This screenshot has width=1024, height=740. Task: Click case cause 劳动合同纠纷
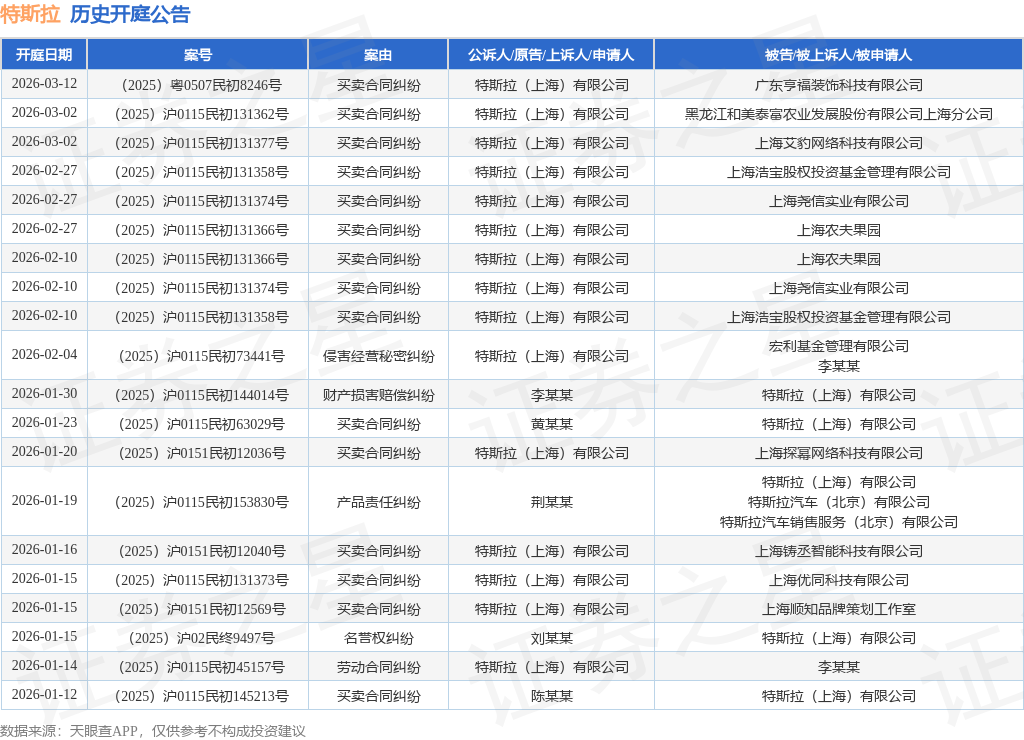[378, 668]
